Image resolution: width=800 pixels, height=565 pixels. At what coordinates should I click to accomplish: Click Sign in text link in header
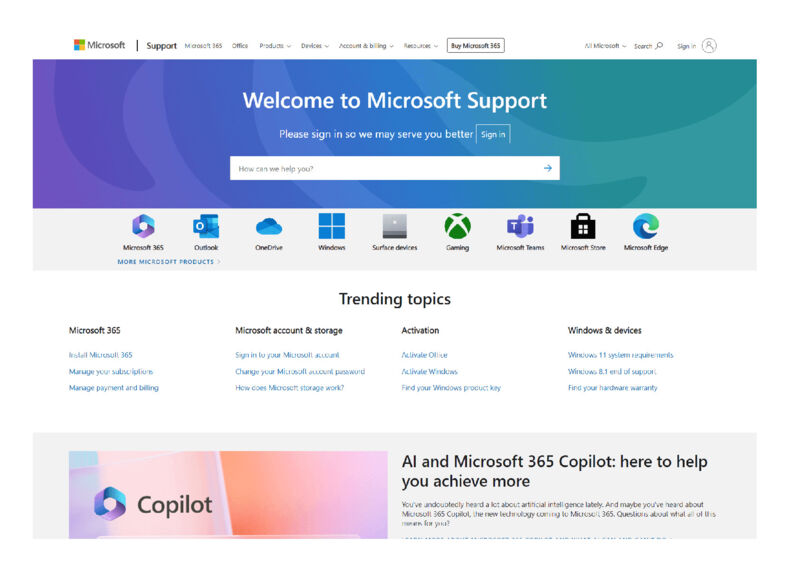(x=686, y=46)
